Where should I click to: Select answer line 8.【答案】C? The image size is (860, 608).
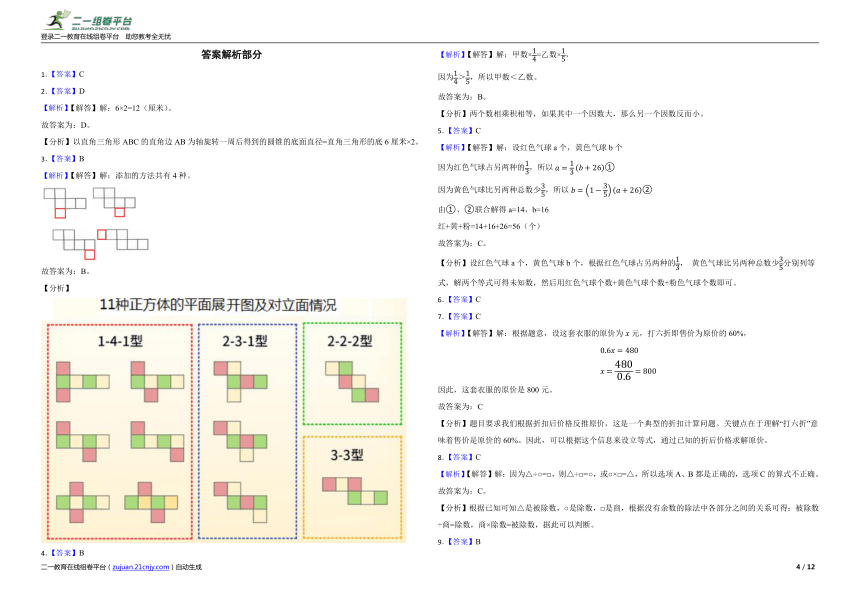tap(460, 457)
